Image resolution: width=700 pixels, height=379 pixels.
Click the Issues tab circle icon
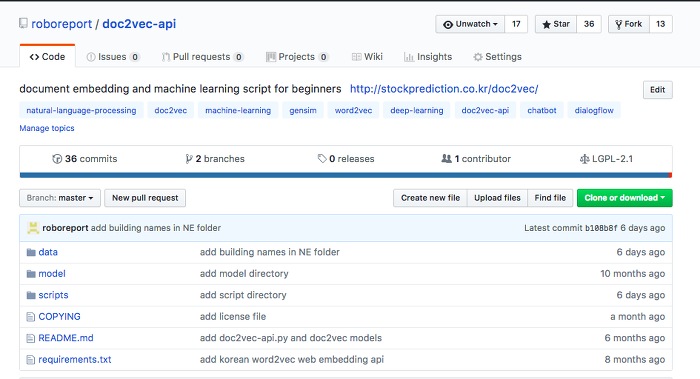click(x=91, y=57)
